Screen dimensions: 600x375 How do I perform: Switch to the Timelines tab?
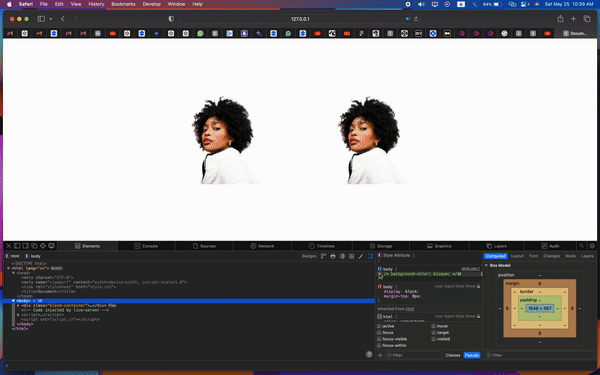[x=322, y=246]
